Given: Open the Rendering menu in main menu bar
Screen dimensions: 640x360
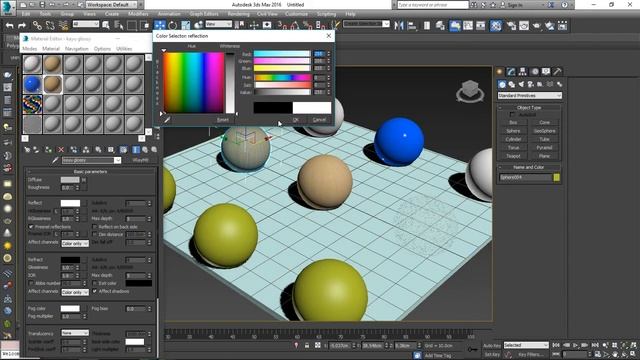Looking at the screenshot, I should click(238, 14).
